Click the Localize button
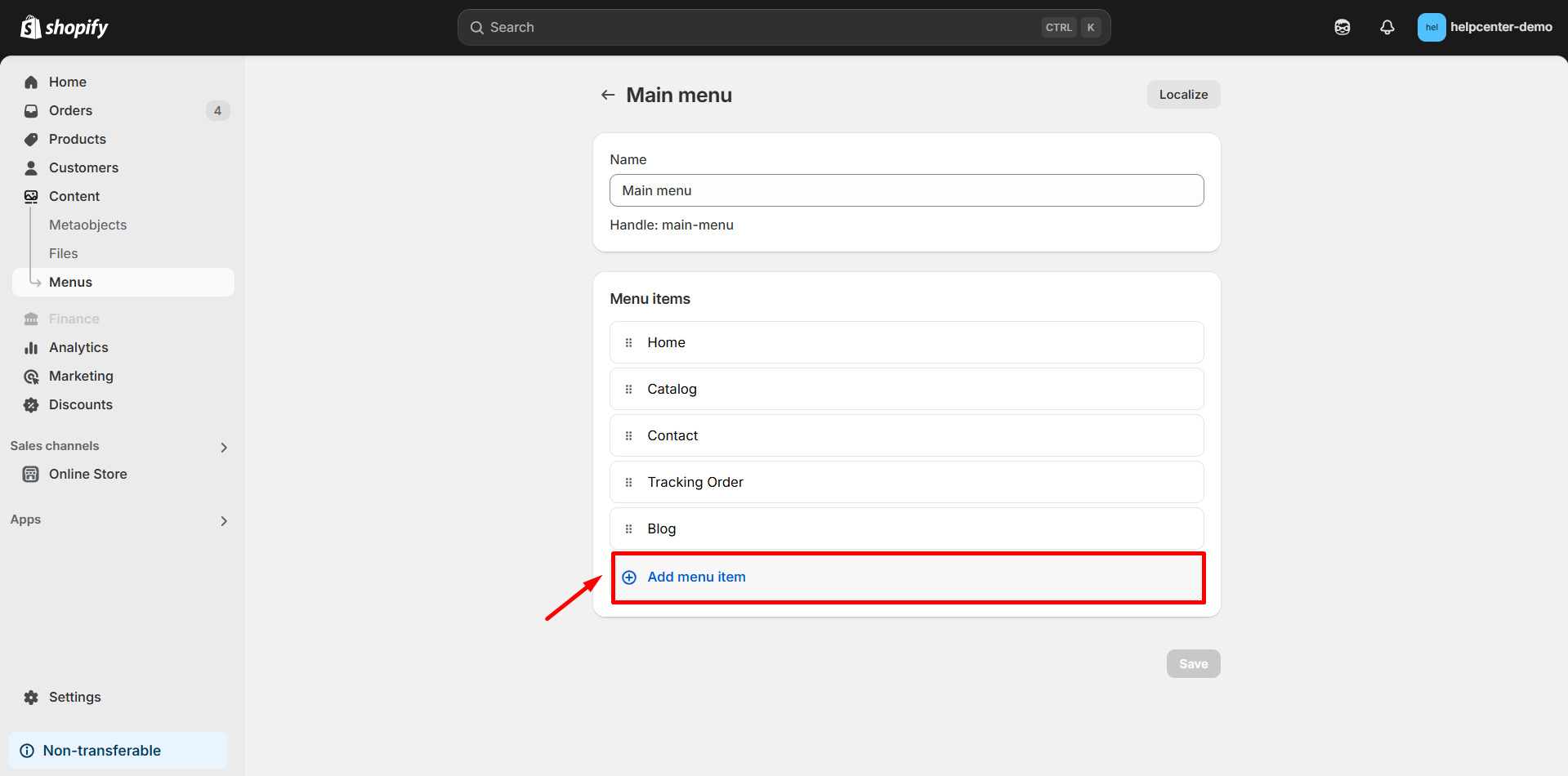The width and height of the screenshot is (1568, 776). point(1183,94)
